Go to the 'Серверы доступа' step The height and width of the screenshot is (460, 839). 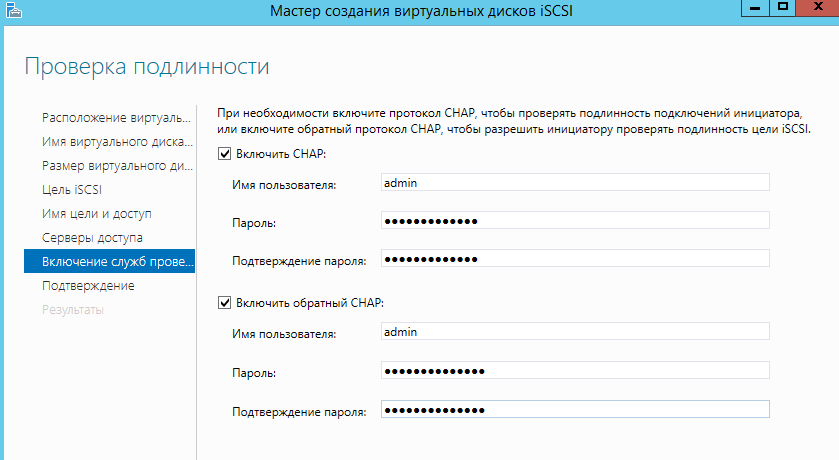click(x=92, y=238)
